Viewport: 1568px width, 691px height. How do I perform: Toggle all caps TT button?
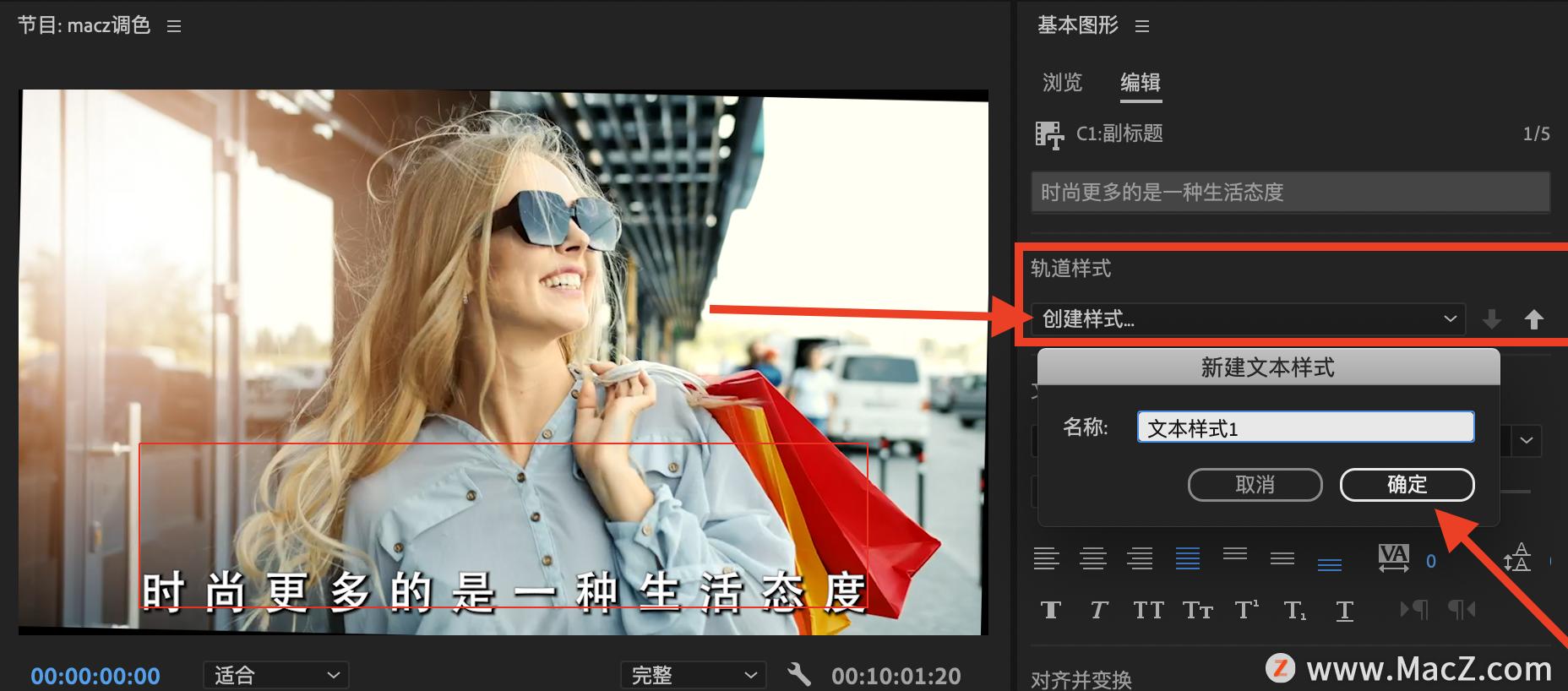tap(1148, 610)
